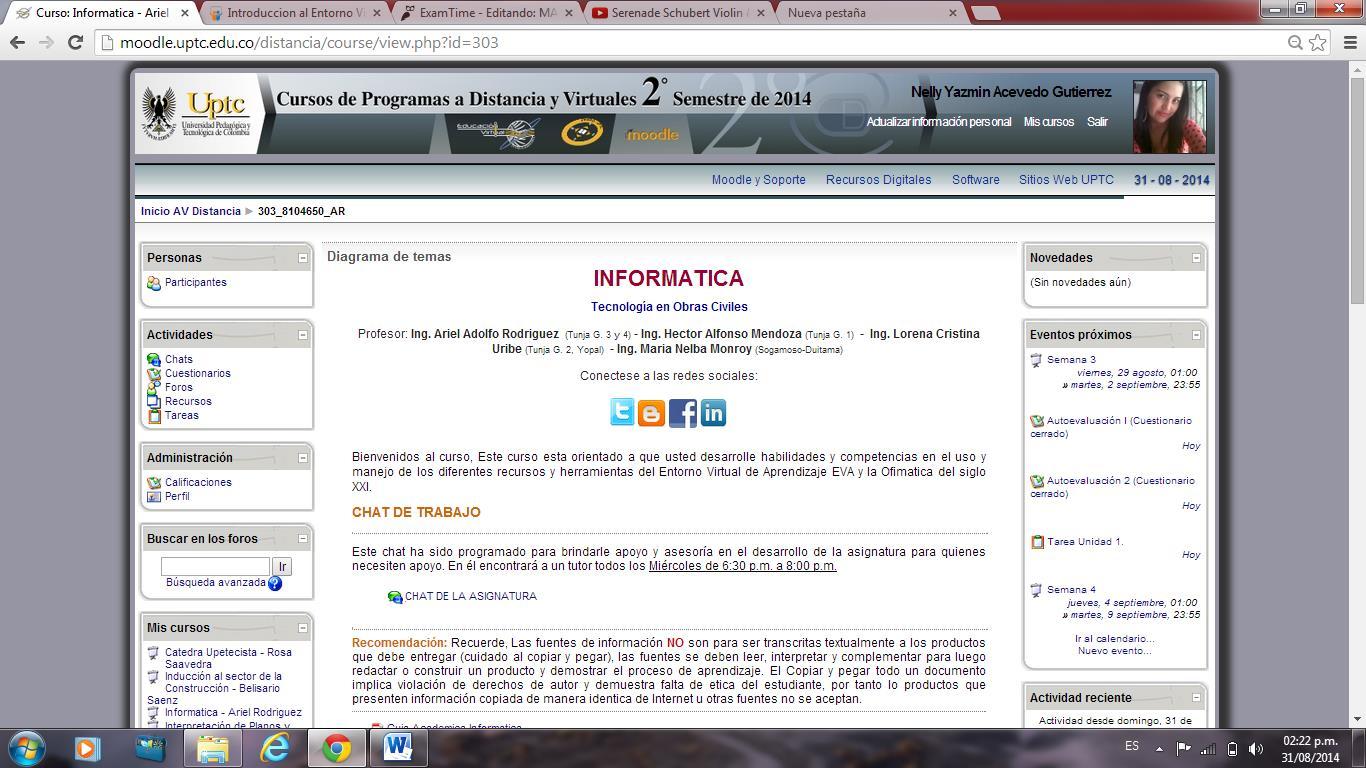
Task: Collapse the Mis cursos block
Action: [x=303, y=628]
